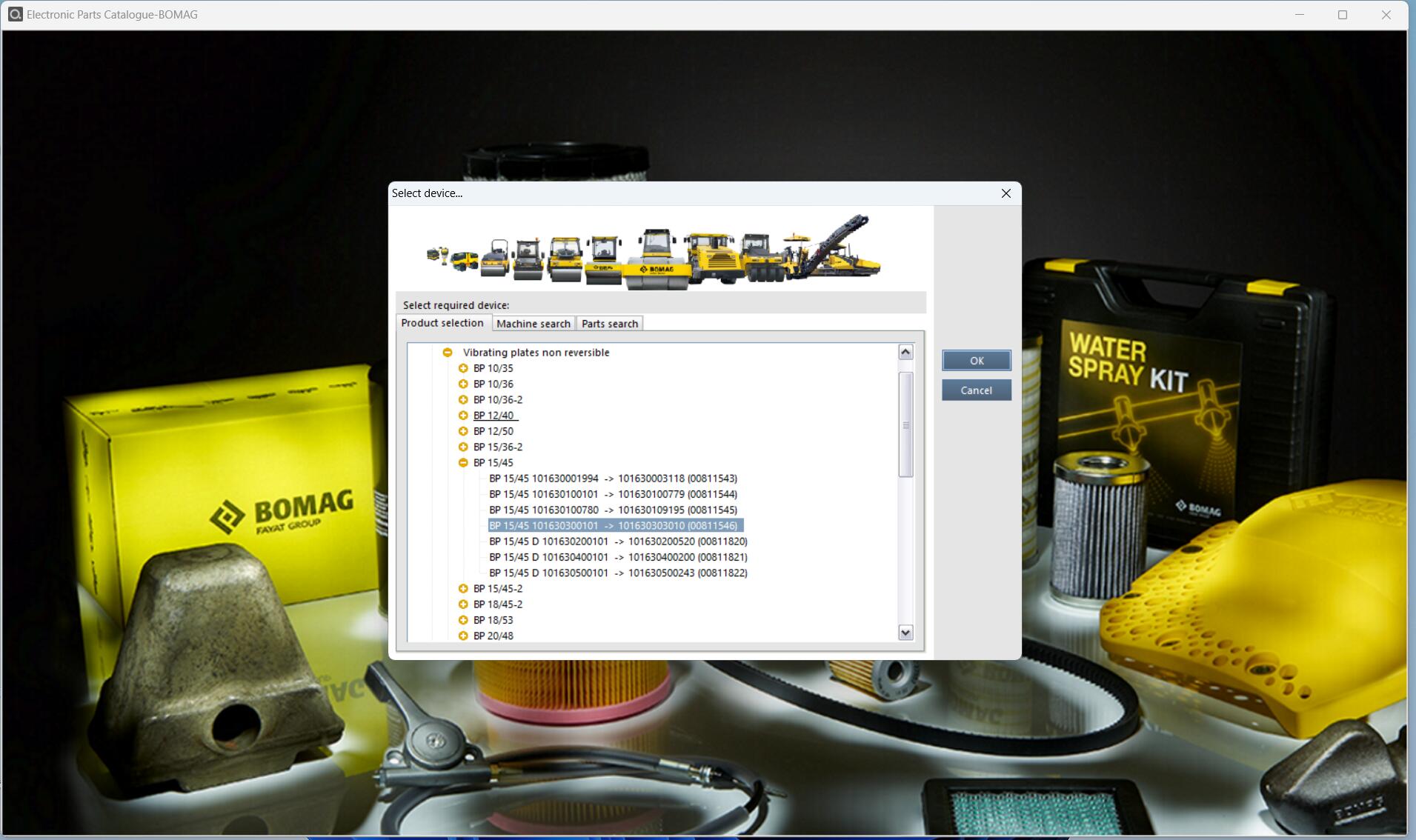Select BP 15/45 entry (00811545)
The height and width of the screenshot is (840, 1416).
click(614, 510)
